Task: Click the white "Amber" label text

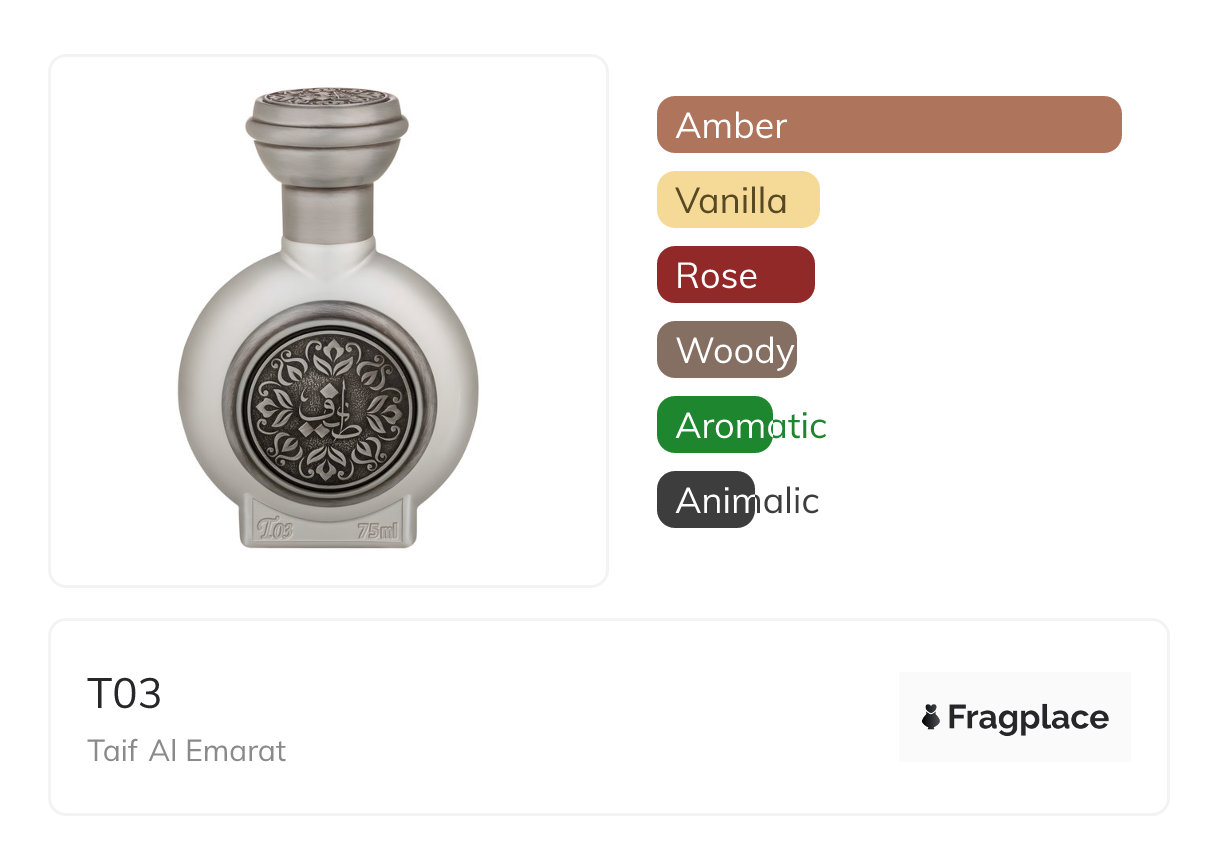Action: click(731, 125)
